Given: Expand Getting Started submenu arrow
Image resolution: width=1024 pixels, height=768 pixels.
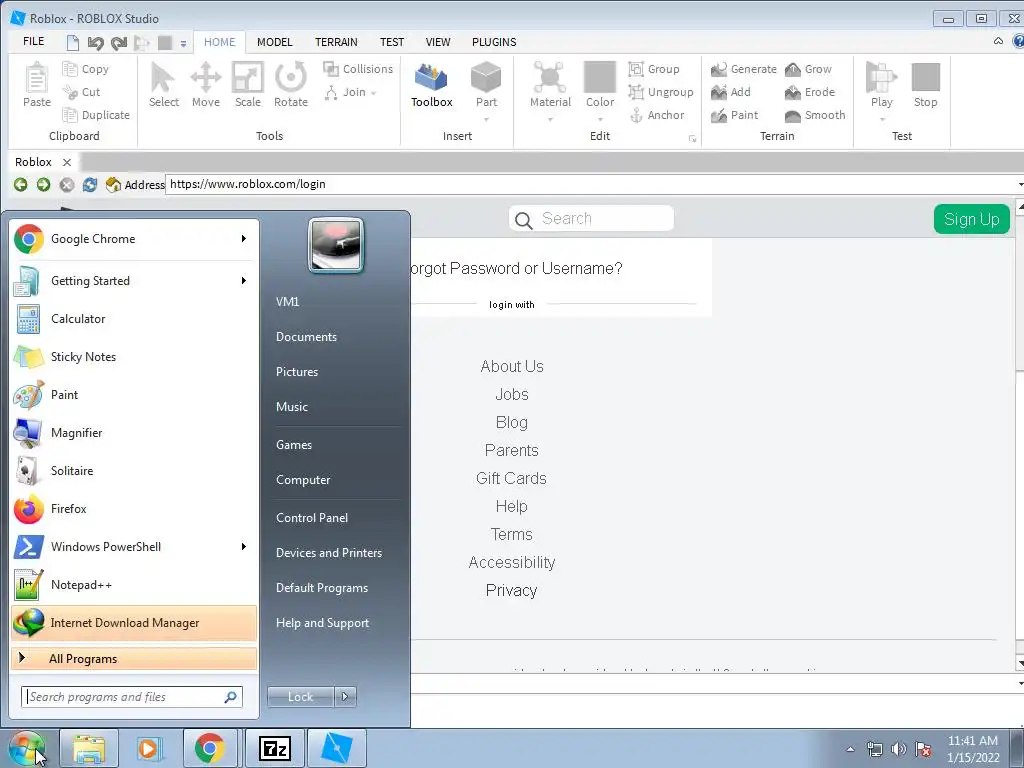Looking at the screenshot, I should 244,280.
